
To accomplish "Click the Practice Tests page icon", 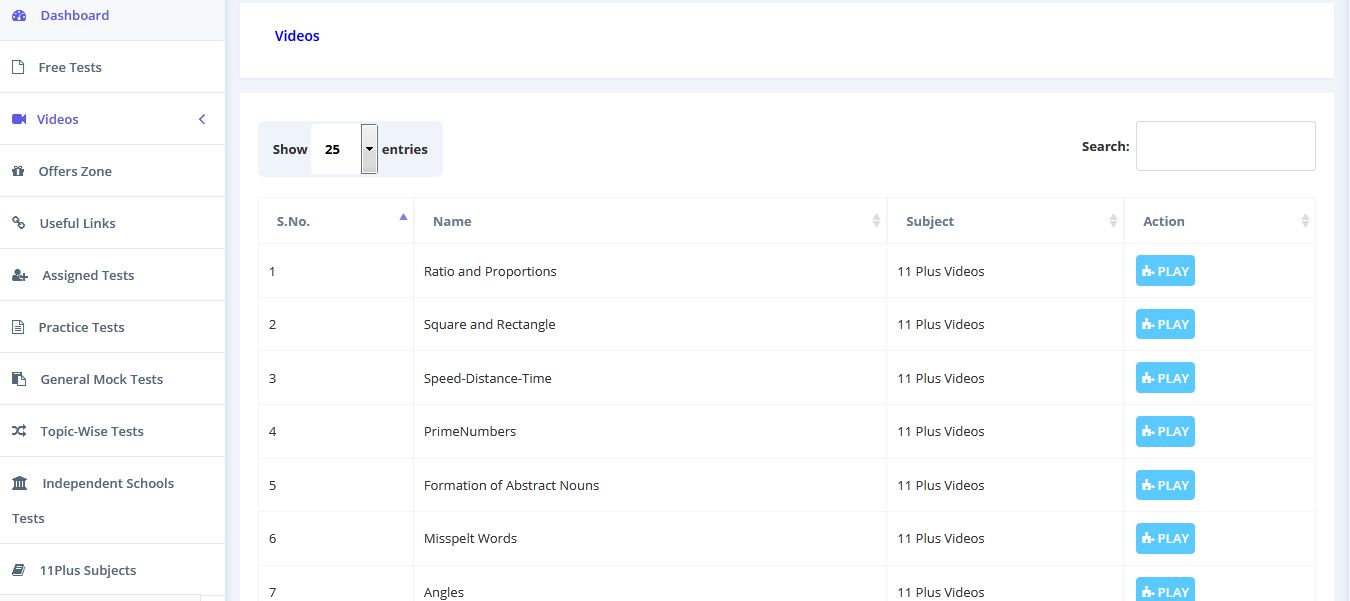I will [x=17, y=327].
